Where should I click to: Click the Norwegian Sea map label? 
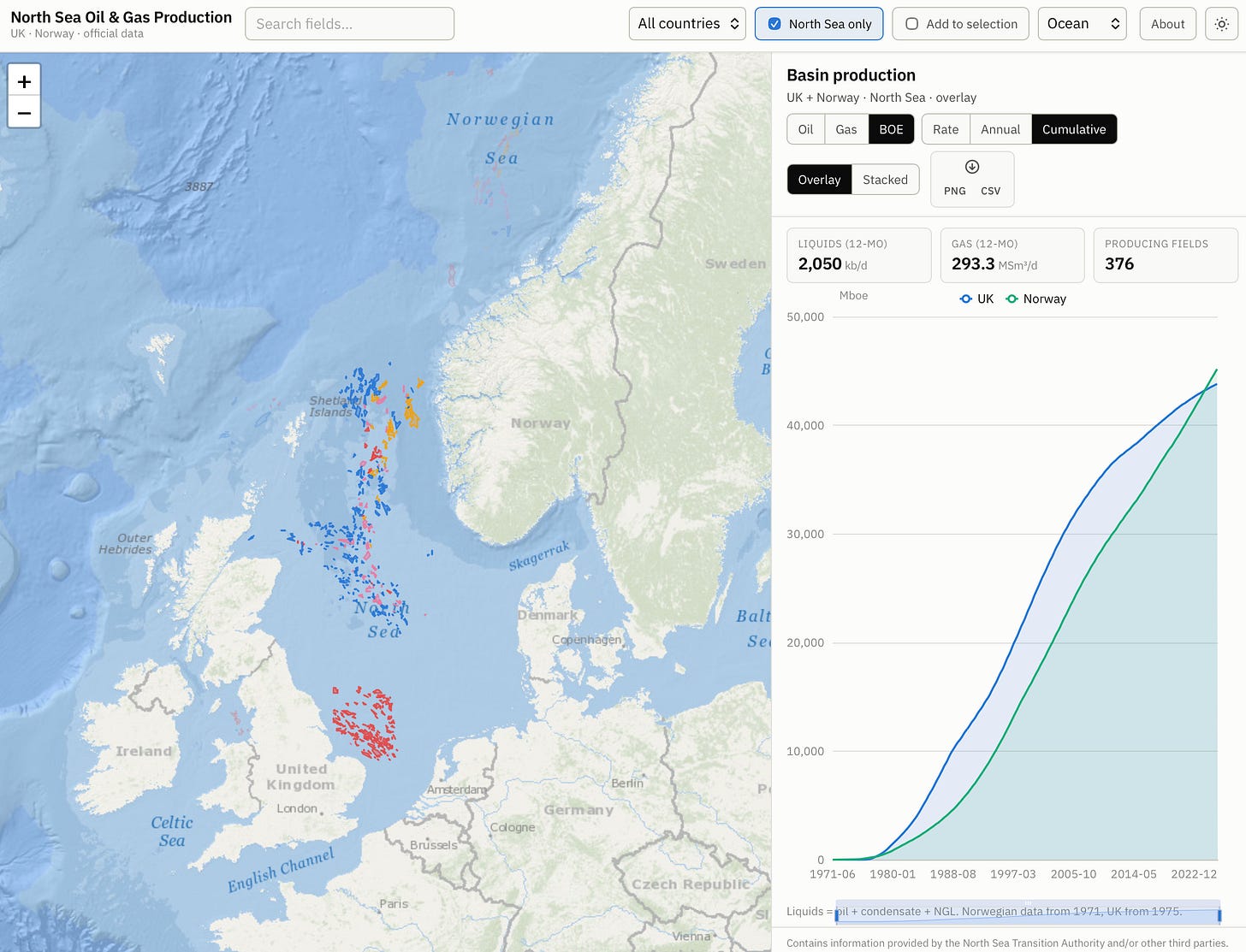(501, 139)
